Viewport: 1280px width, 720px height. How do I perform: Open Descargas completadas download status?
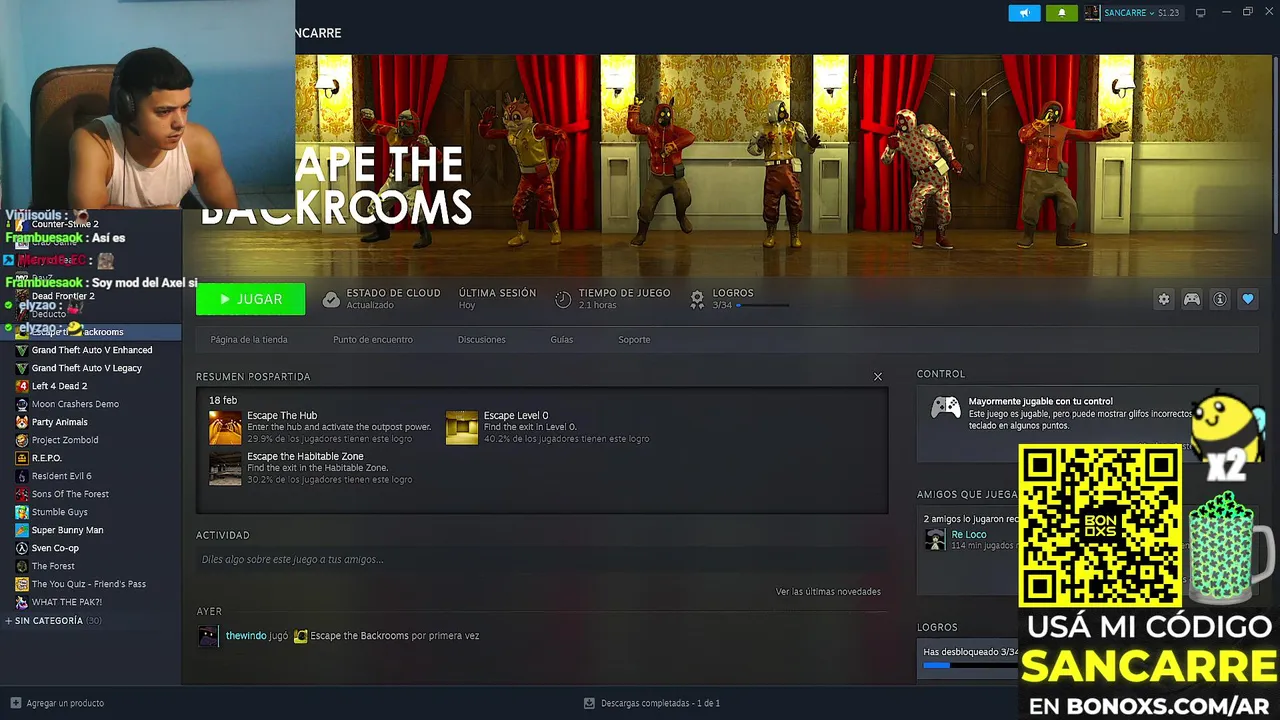(660, 703)
